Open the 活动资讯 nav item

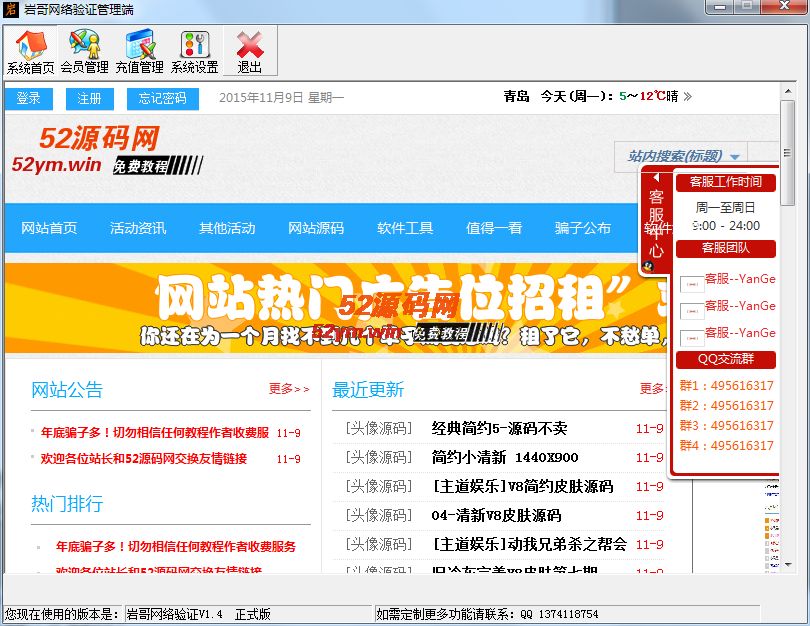pos(138,228)
